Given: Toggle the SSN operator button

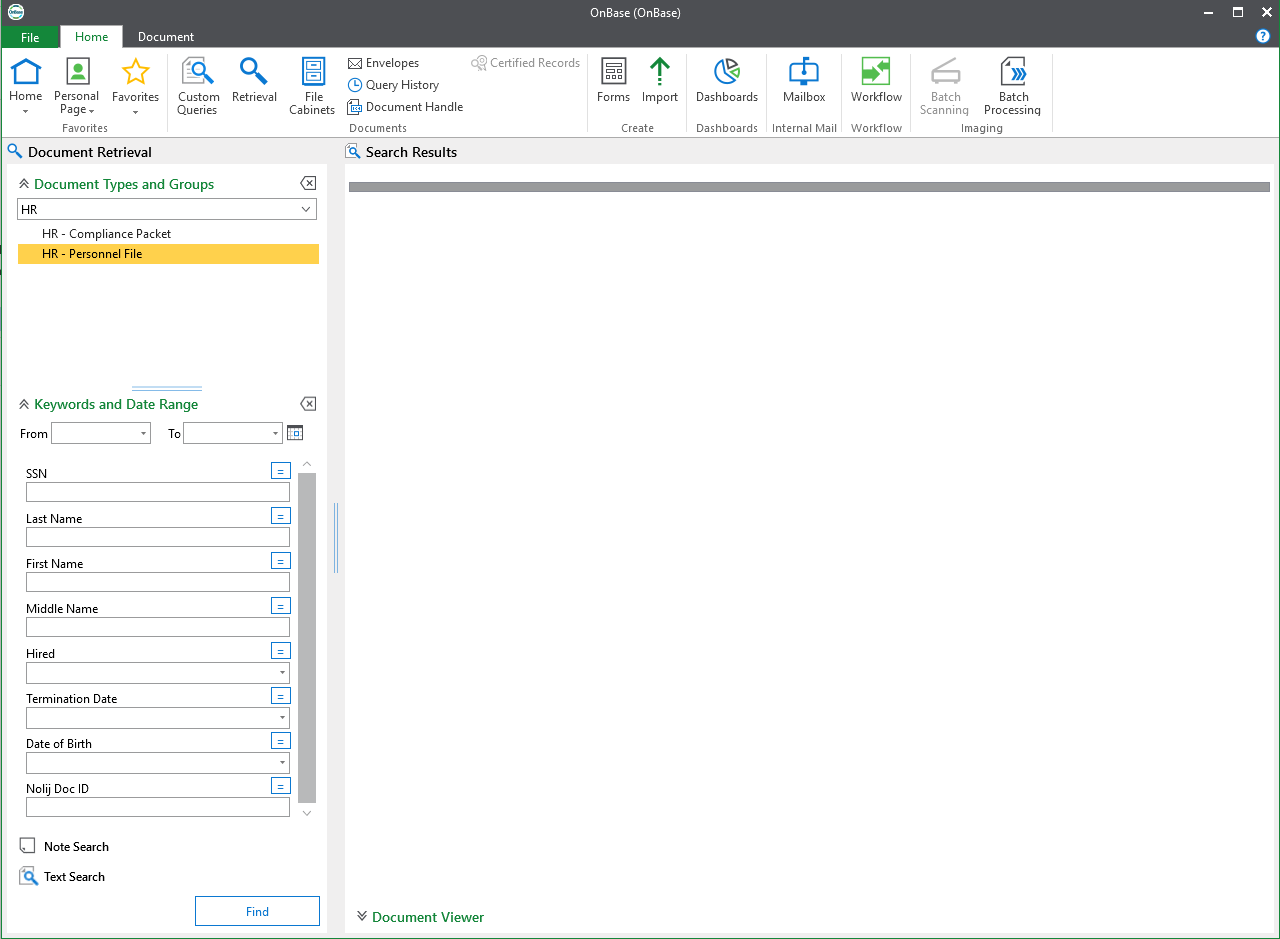Looking at the screenshot, I should (281, 470).
